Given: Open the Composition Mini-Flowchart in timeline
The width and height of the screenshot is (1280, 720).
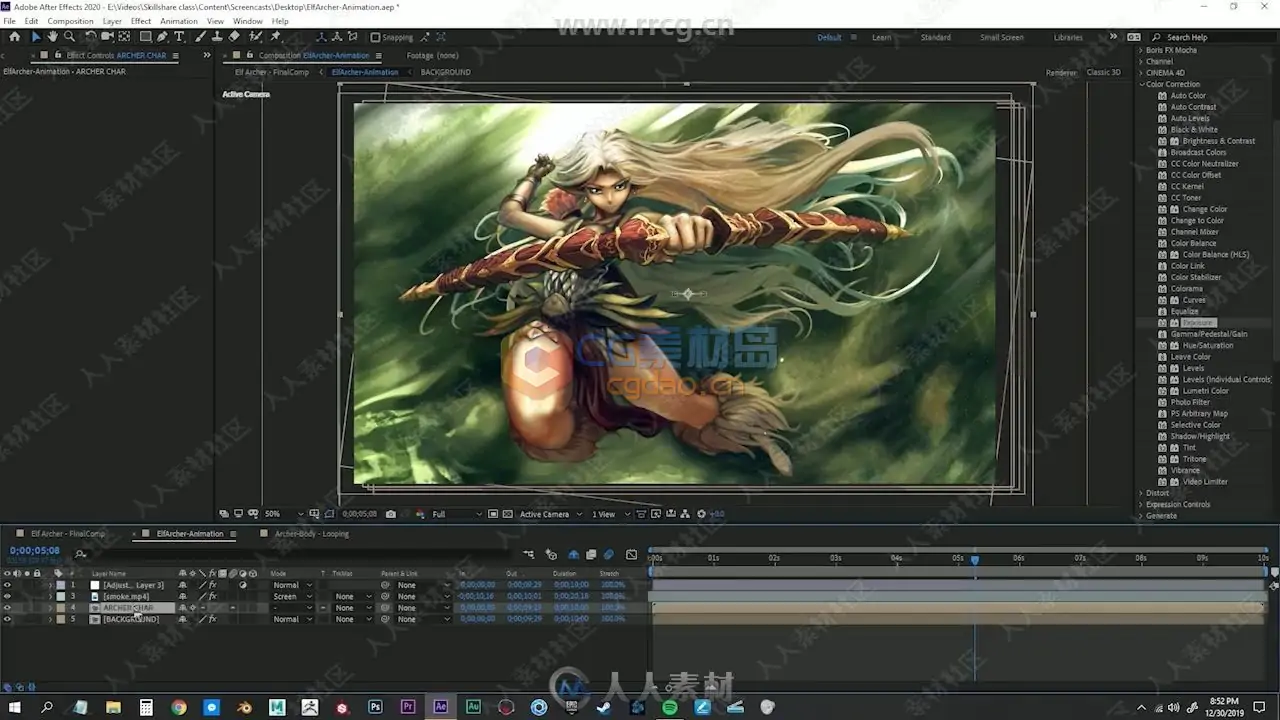Looking at the screenshot, I should (x=529, y=554).
